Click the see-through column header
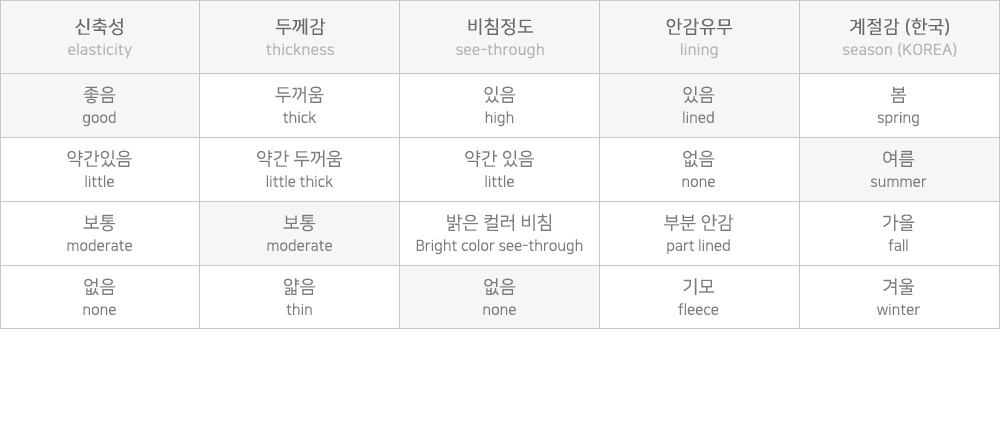Image resolution: width=1000 pixels, height=429 pixels. (x=499, y=37)
